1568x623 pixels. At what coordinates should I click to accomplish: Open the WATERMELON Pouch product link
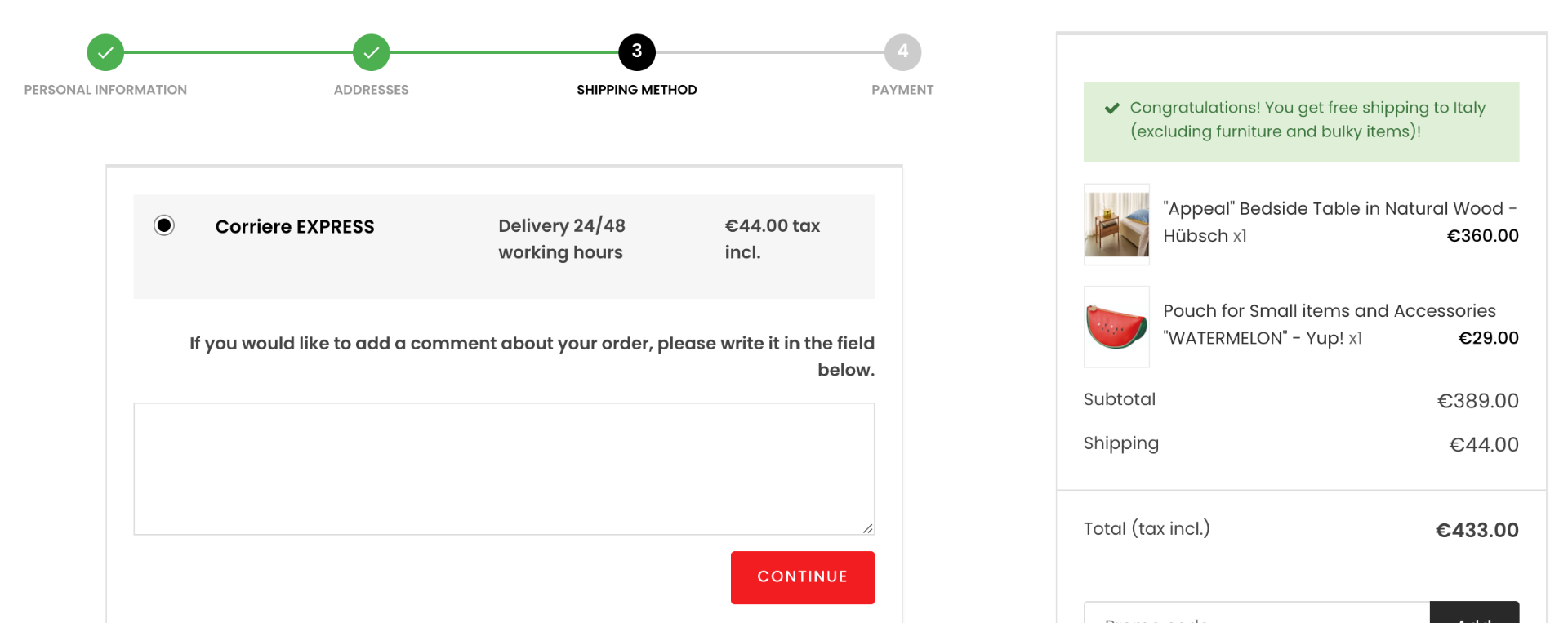pyautogui.click(x=1329, y=311)
